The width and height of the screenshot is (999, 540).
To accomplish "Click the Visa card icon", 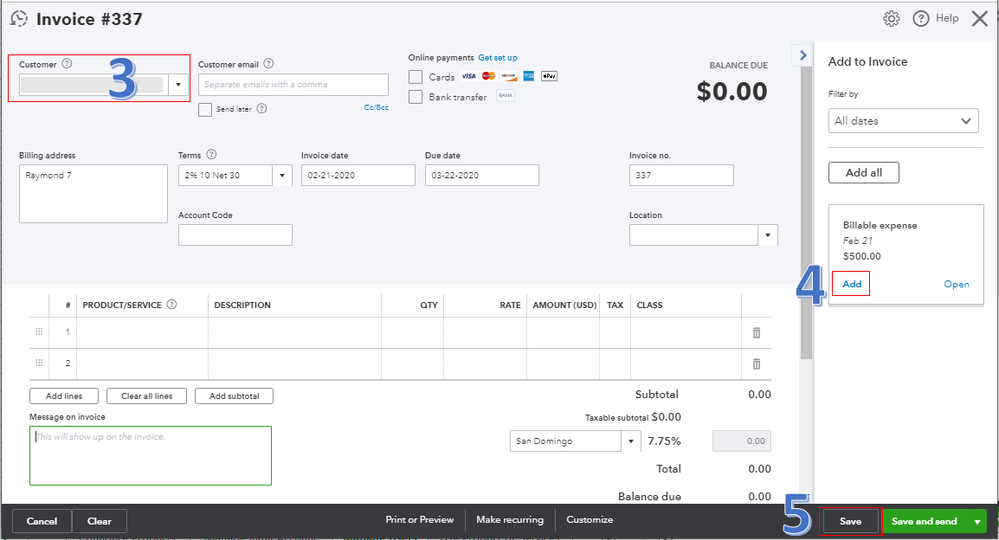I will click(469, 76).
